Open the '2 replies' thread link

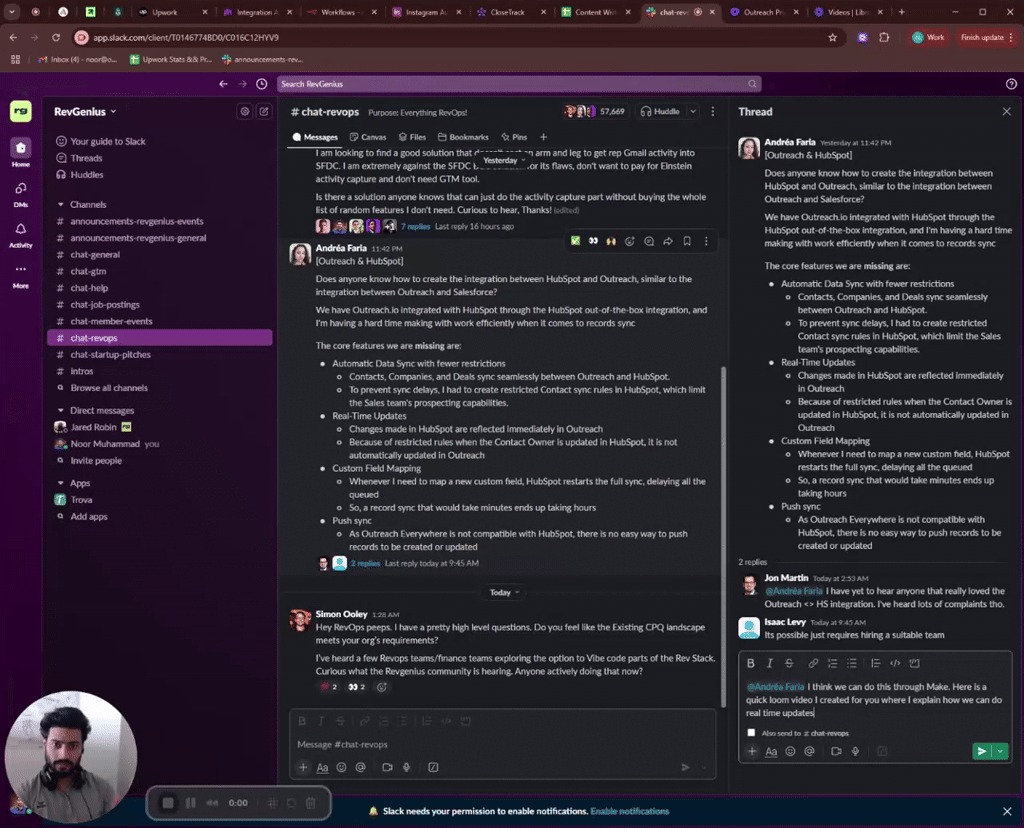(x=365, y=563)
